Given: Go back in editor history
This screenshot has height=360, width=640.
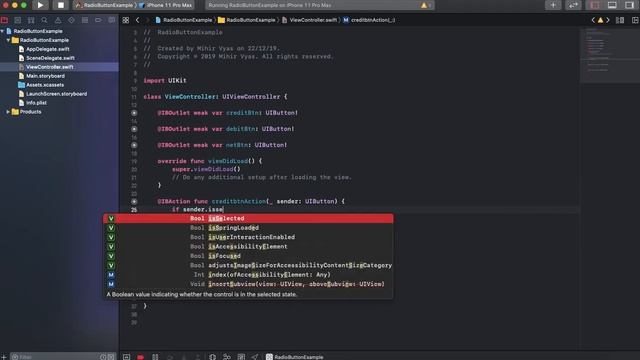Looking at the screenshot, I should point(138,20).
